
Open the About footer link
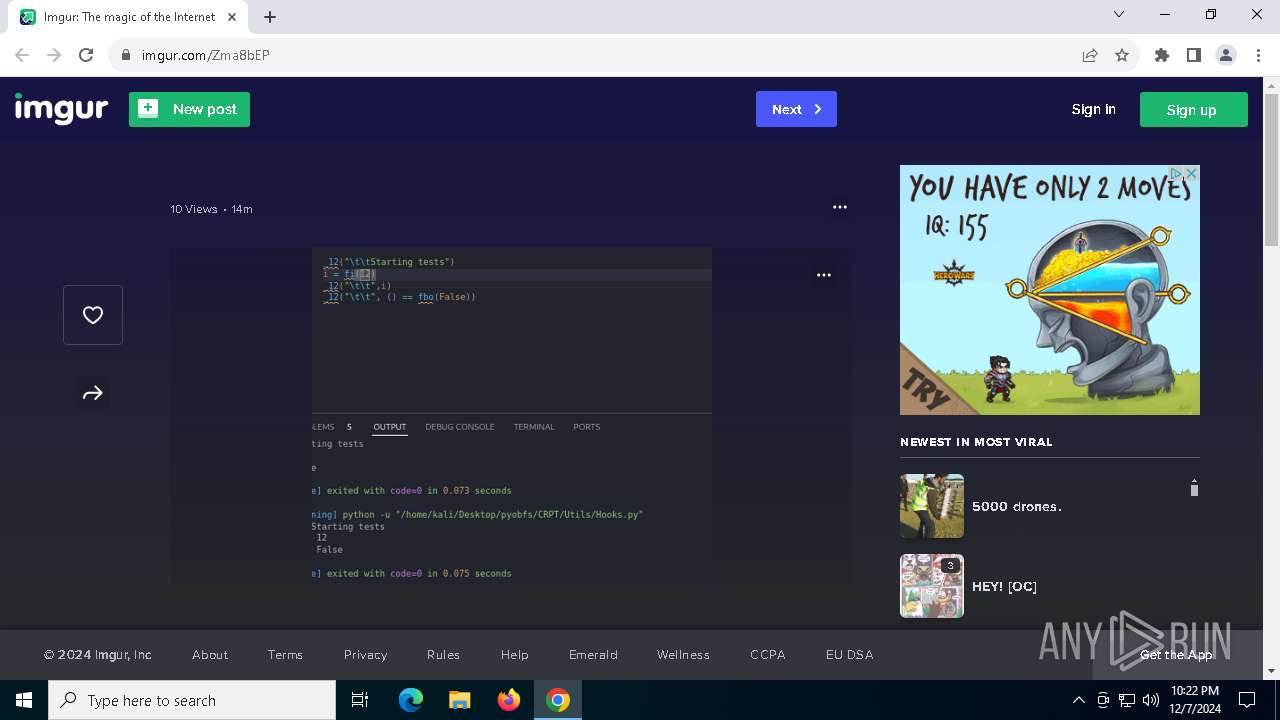[210, 655]
